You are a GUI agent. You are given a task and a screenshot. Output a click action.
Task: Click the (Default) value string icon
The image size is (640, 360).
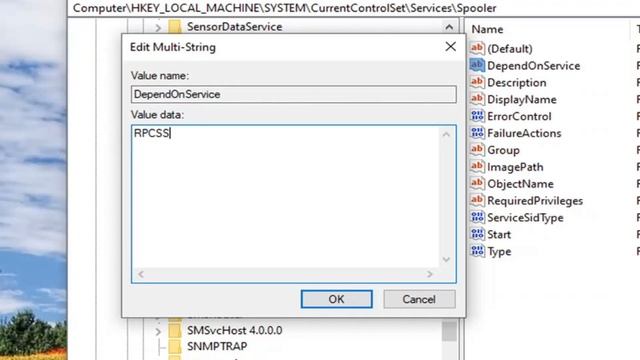(x=477, y=48)
